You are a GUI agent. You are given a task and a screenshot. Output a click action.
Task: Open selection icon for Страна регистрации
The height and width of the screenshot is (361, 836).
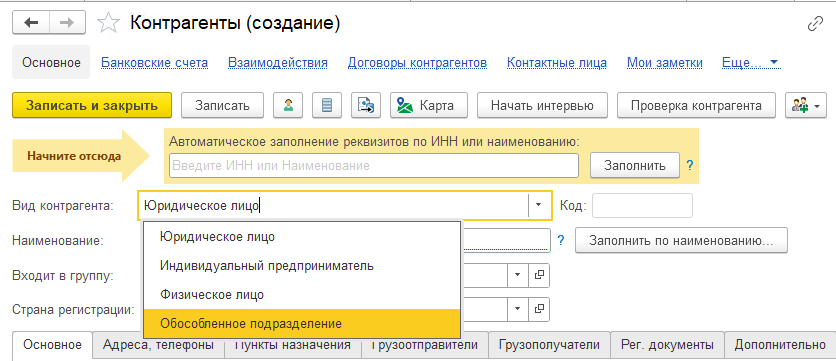coord(539,308)
